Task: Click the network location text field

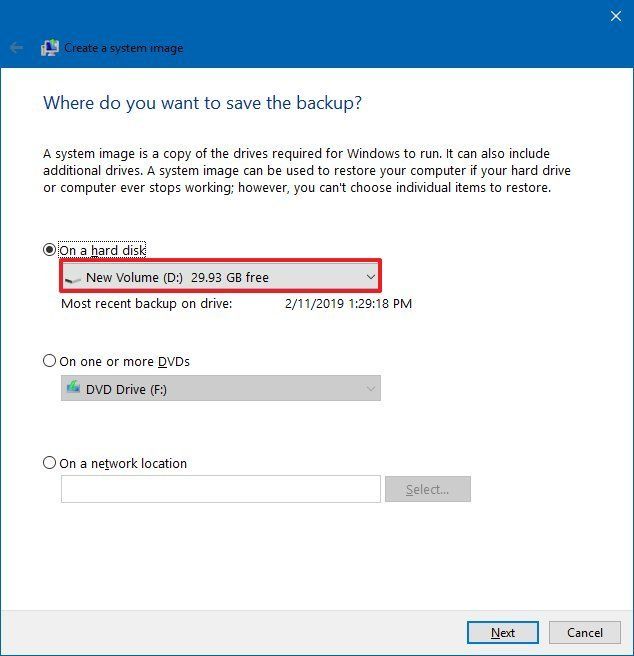Action: [220, 489]
